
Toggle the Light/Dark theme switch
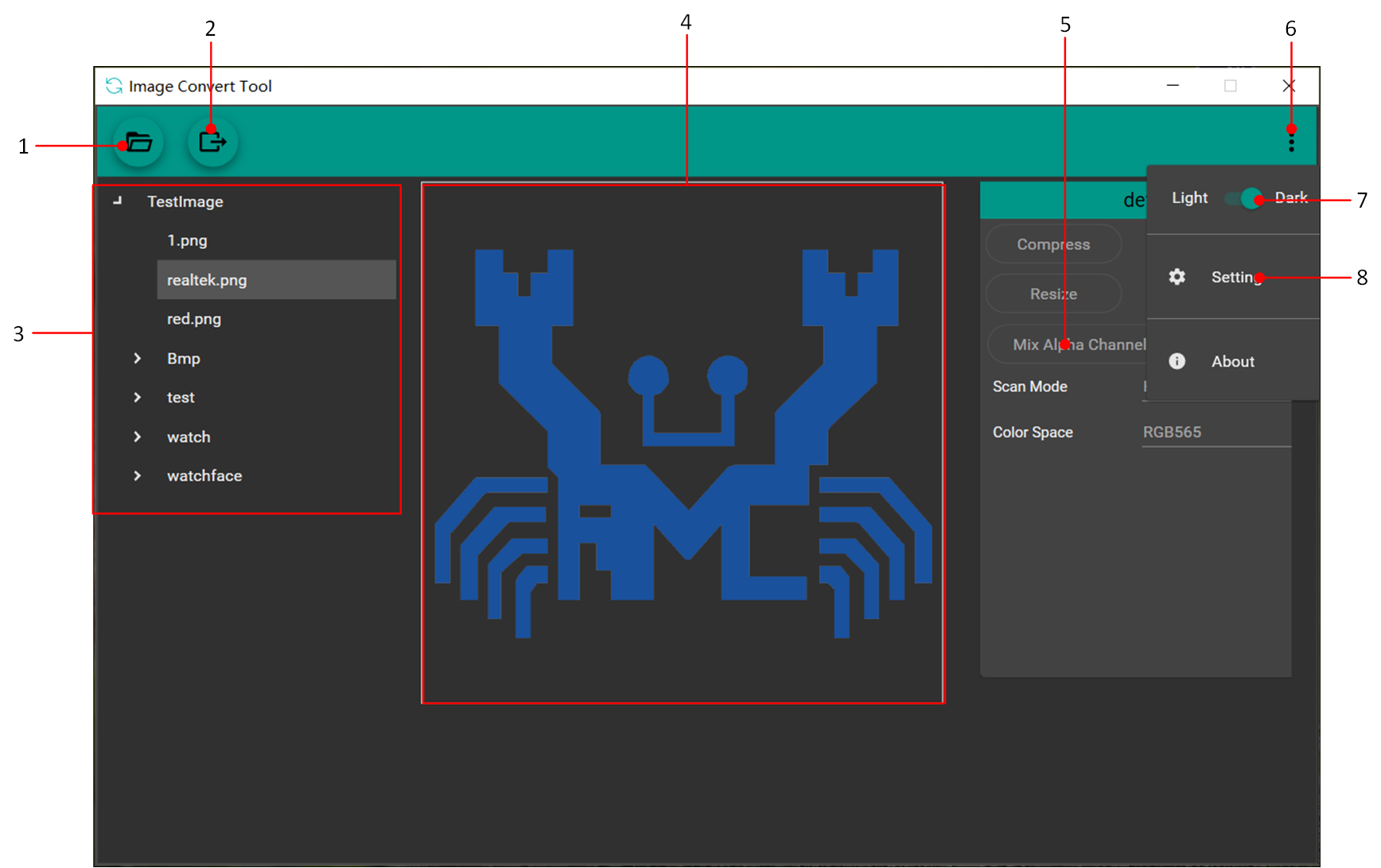(1242, 198)
